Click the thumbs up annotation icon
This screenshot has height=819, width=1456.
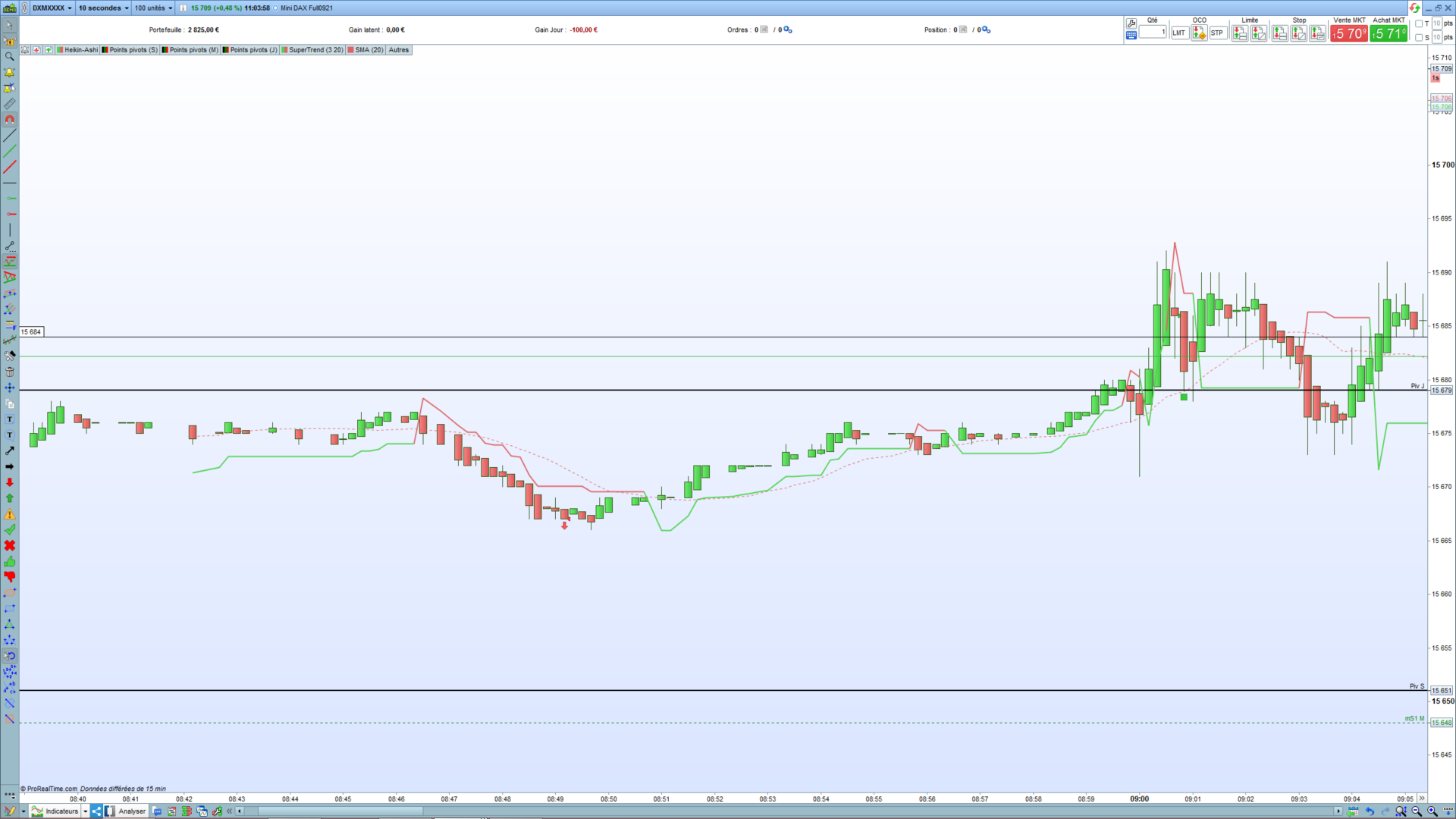point(9,561)
